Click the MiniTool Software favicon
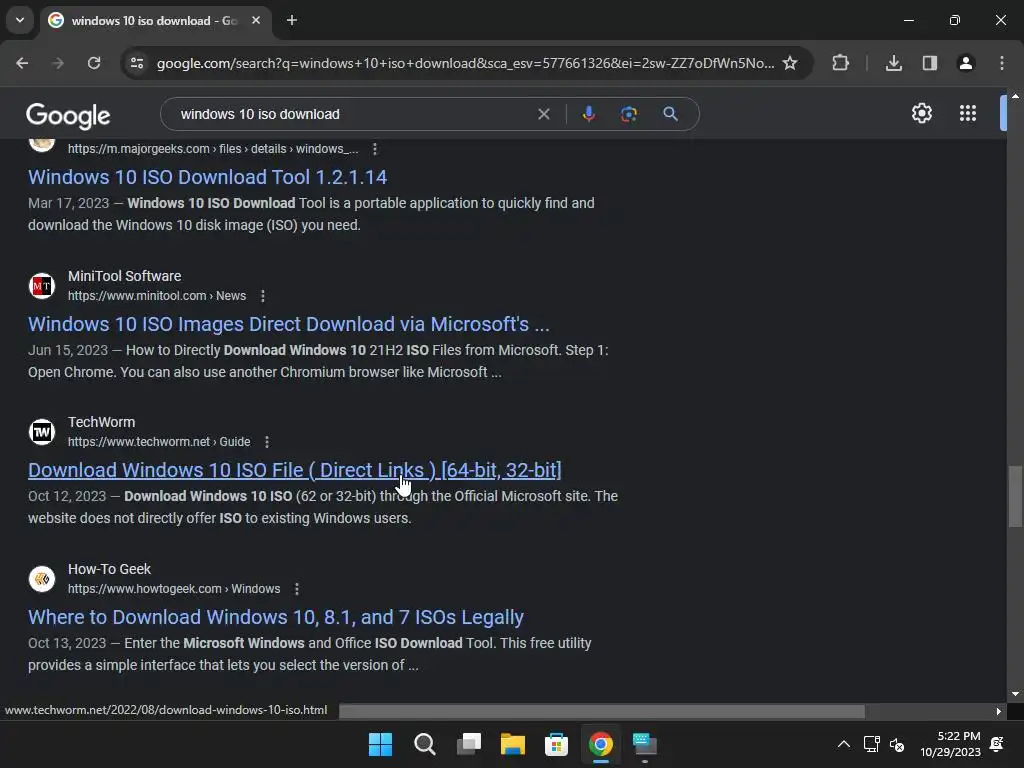 click(42, 285)
